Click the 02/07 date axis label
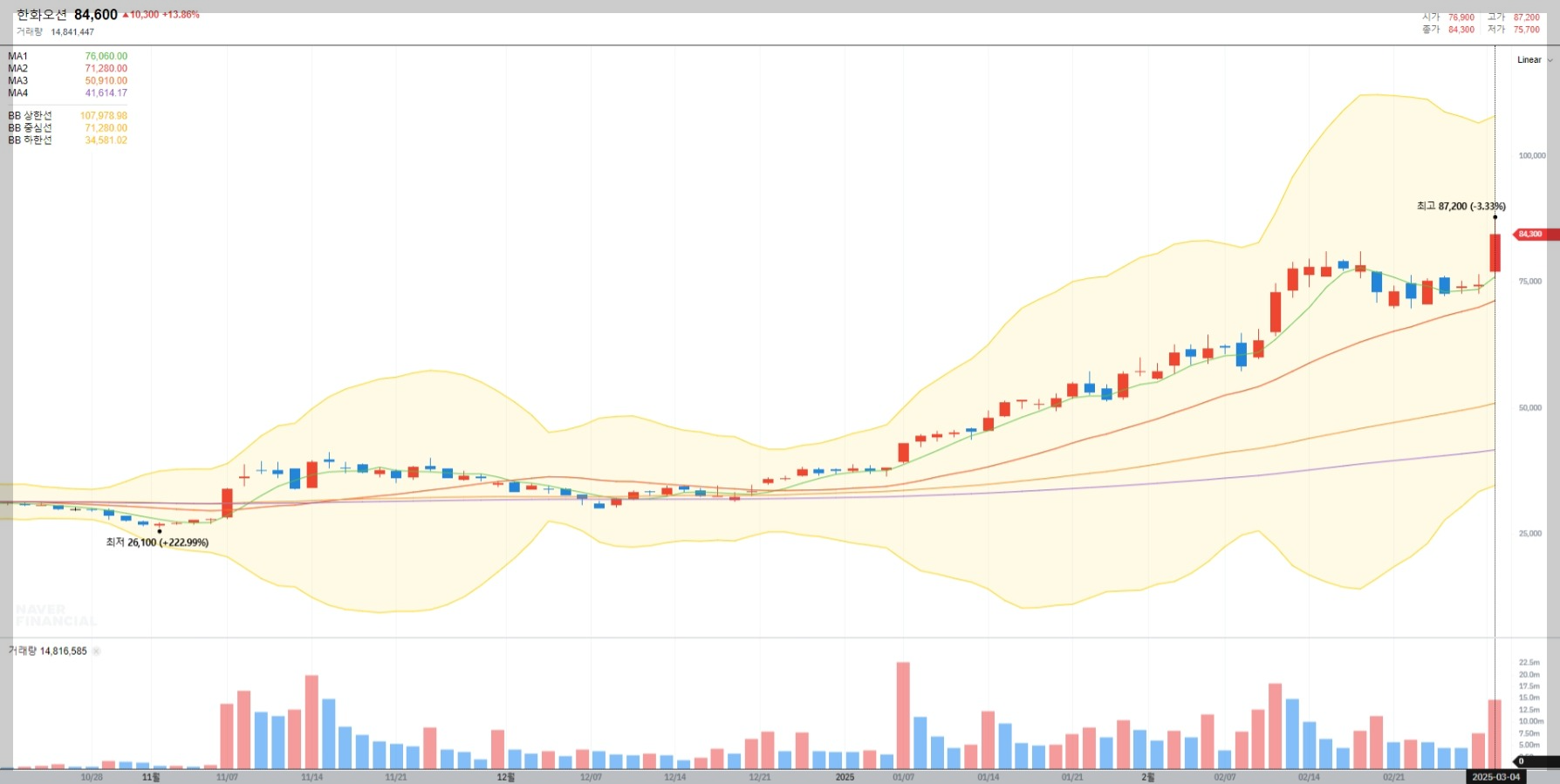 (x=1224, y=777)
